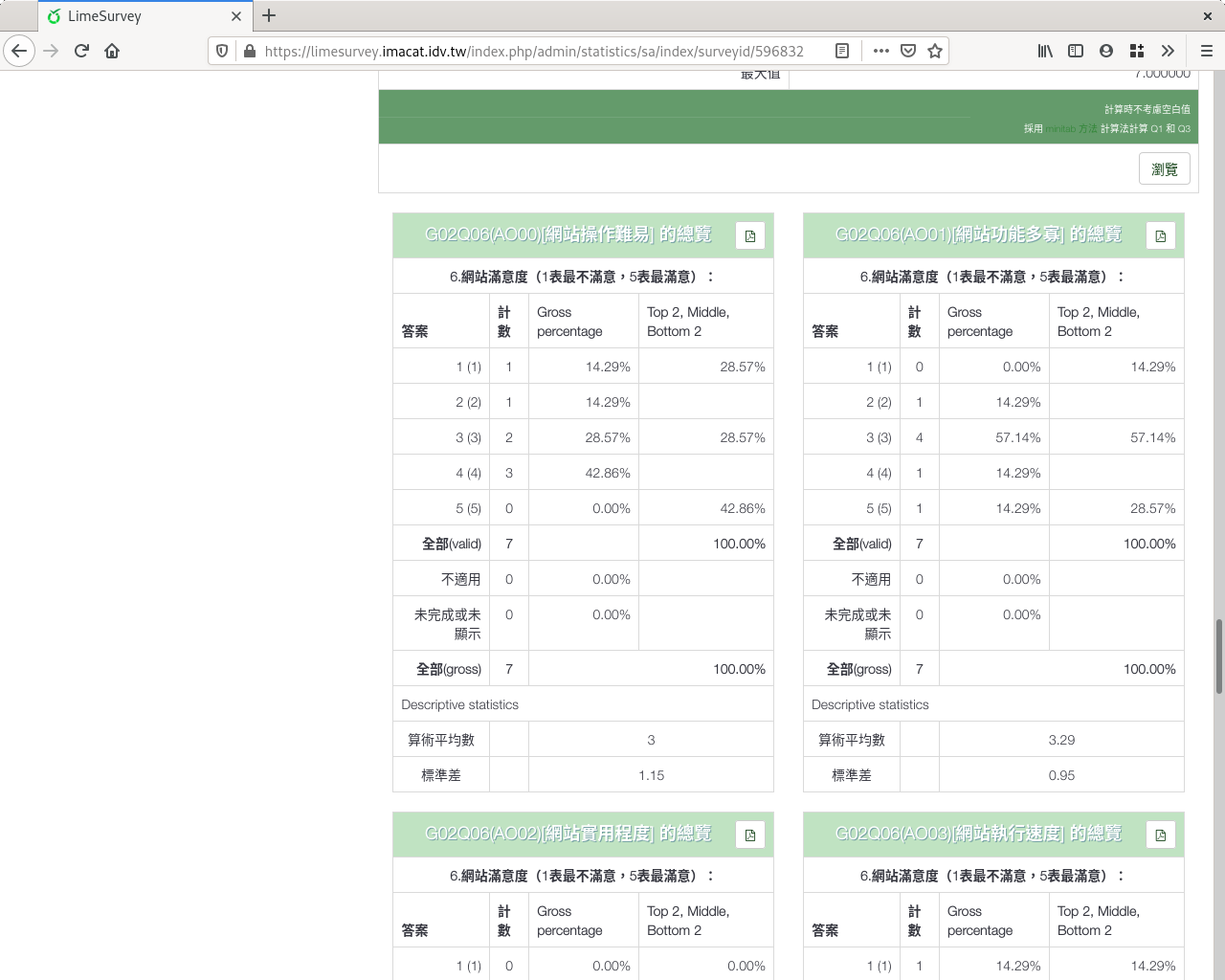Click the address bar URL field
Viewport: 1225px width, 980px height.
click(534, 51)
